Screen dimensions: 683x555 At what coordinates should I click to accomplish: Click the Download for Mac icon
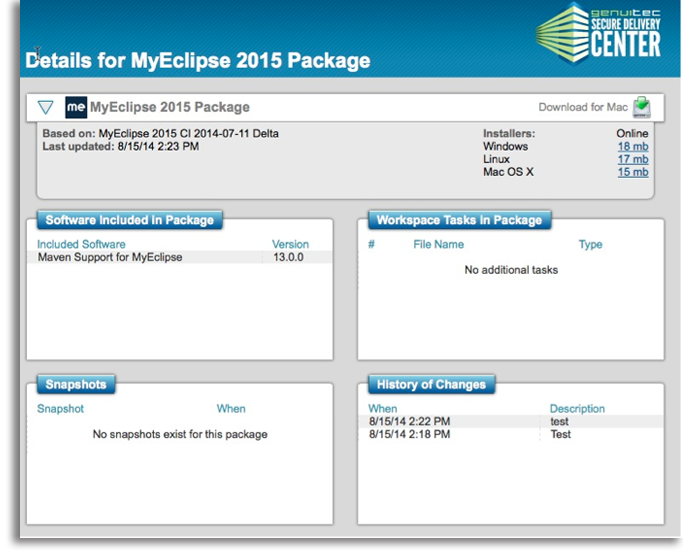[641, 107]
